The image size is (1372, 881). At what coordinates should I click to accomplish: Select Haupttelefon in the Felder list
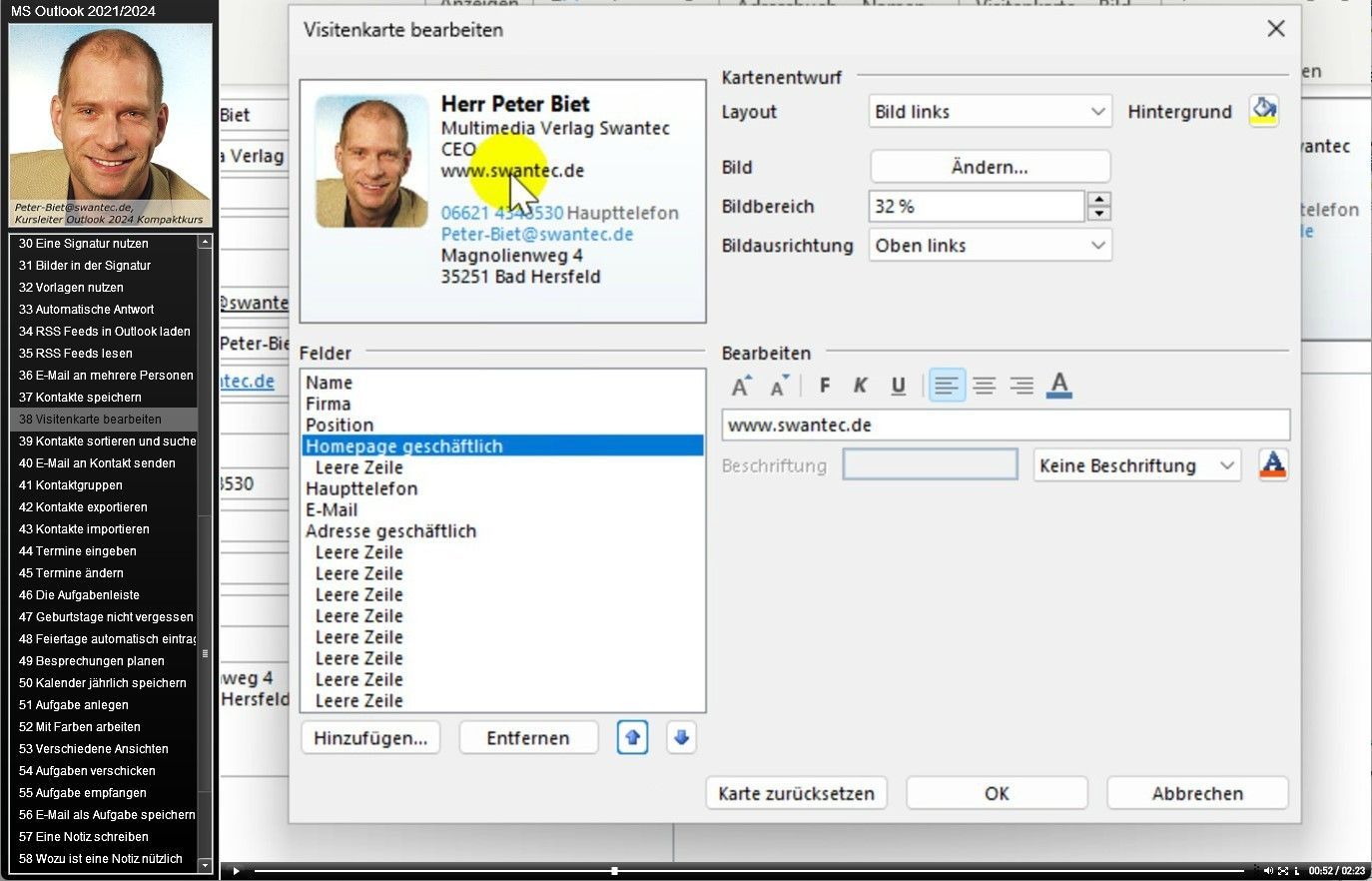click(361, 488)
